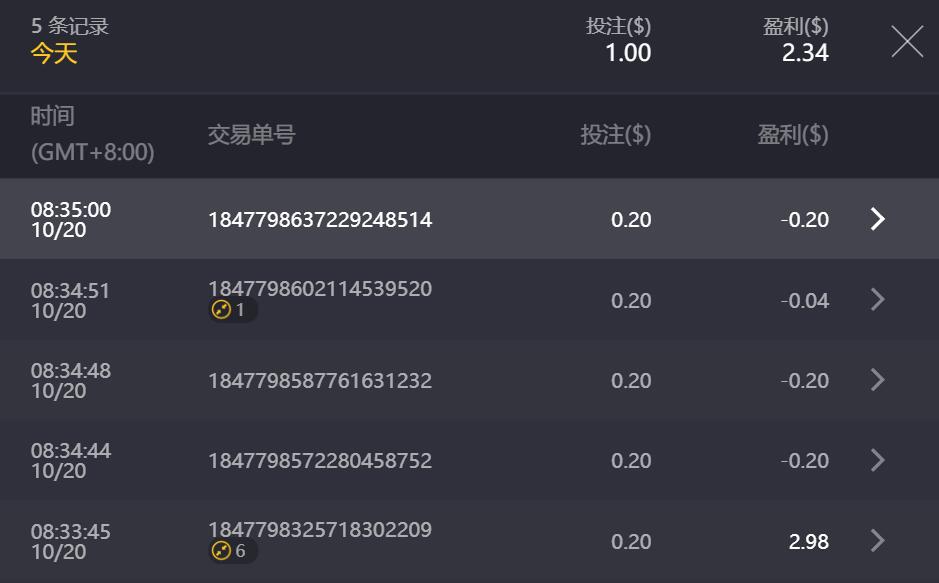Click the 5 条记录 record count label
Image resolution: width=939 pixels, height=583 pixels.
[70, 27]
